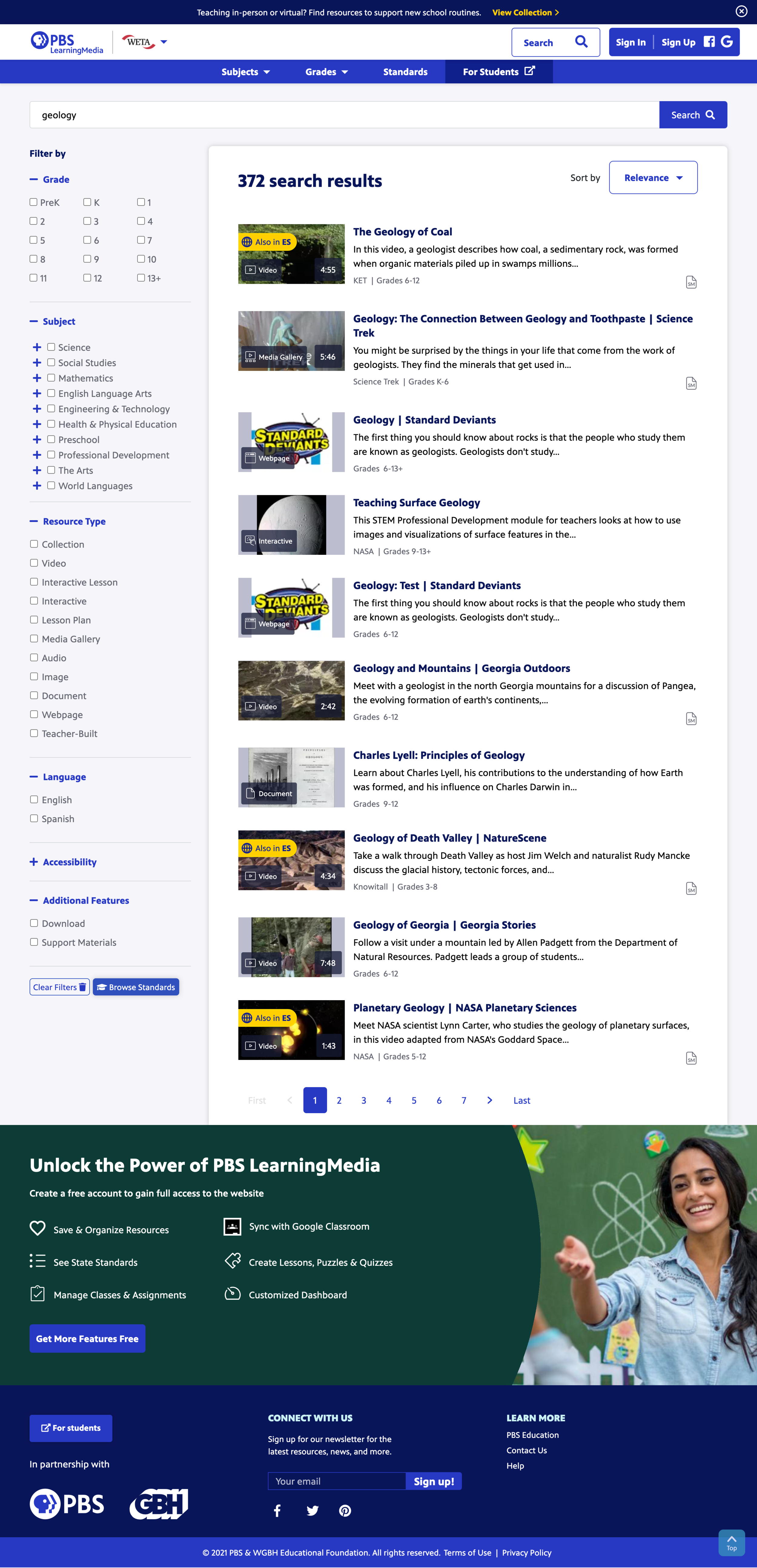
Task: Click Get More Features Free button
Action: 88,1338
